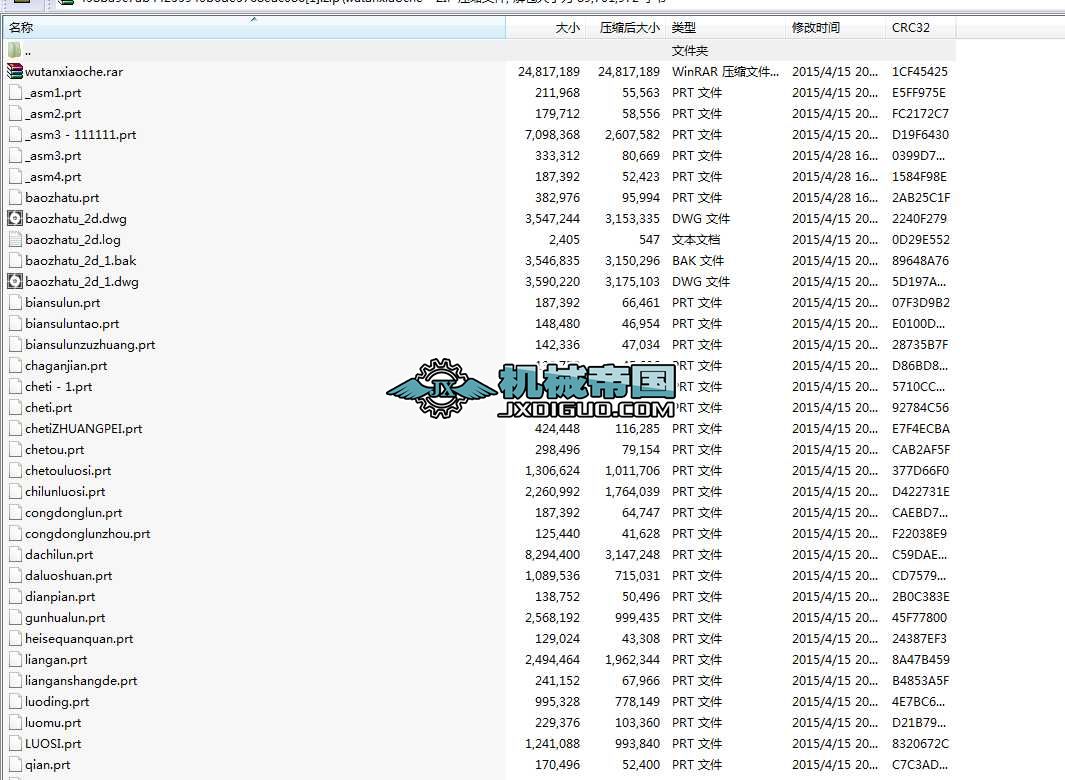
Task: Click the packed size 1,962,344 for liangan.prt
Action: tap(632, 660)
